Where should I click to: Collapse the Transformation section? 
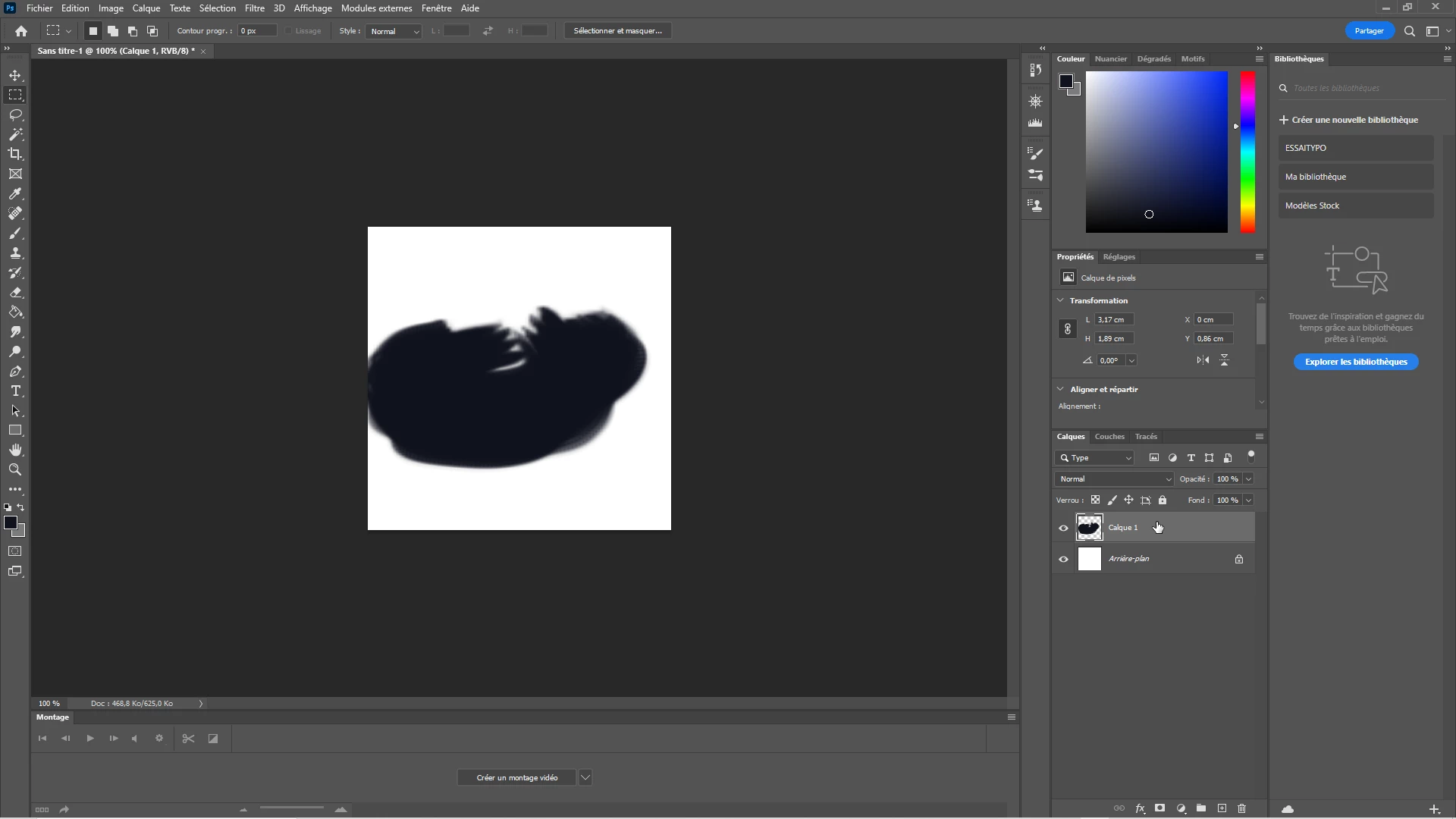[1060, 300]
